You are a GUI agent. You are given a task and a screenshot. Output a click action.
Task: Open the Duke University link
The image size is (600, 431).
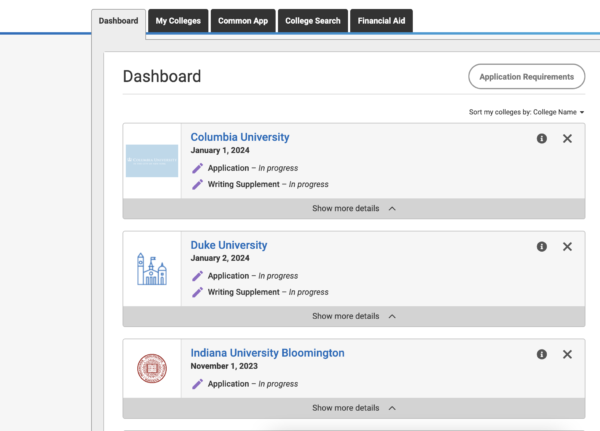tap(229, 245)
